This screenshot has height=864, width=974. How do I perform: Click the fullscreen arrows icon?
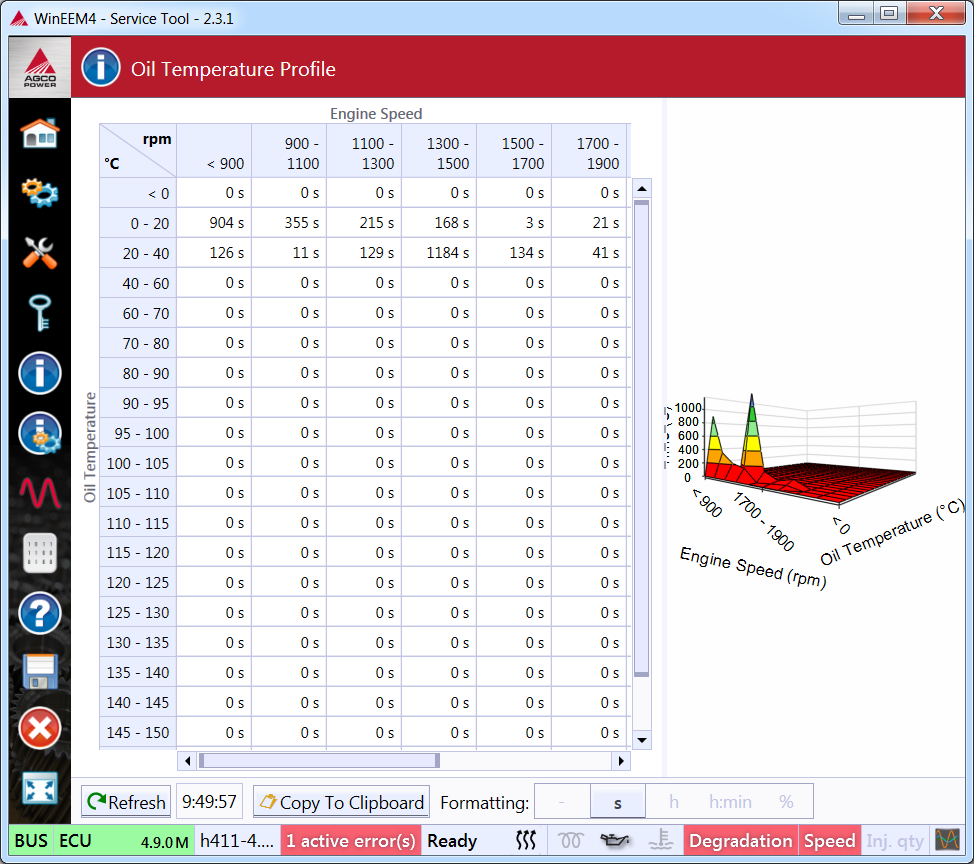point(40,789)
